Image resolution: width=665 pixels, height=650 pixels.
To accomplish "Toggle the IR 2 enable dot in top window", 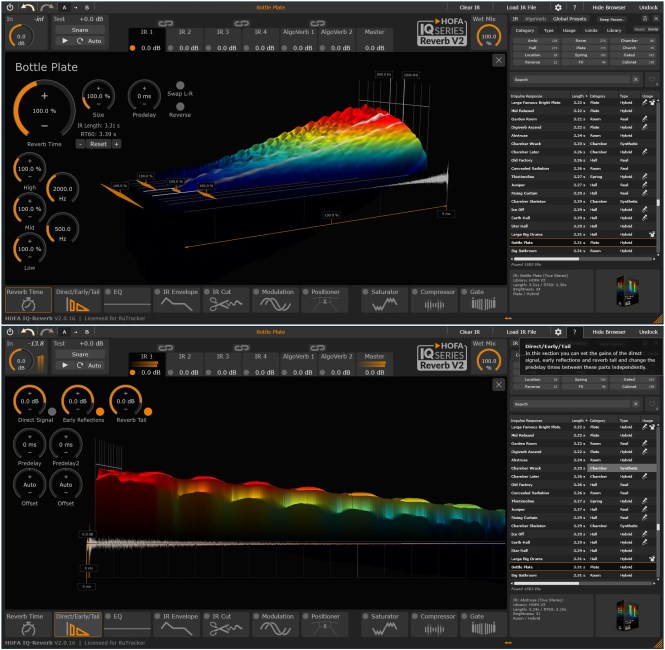I will pos(170,48).
